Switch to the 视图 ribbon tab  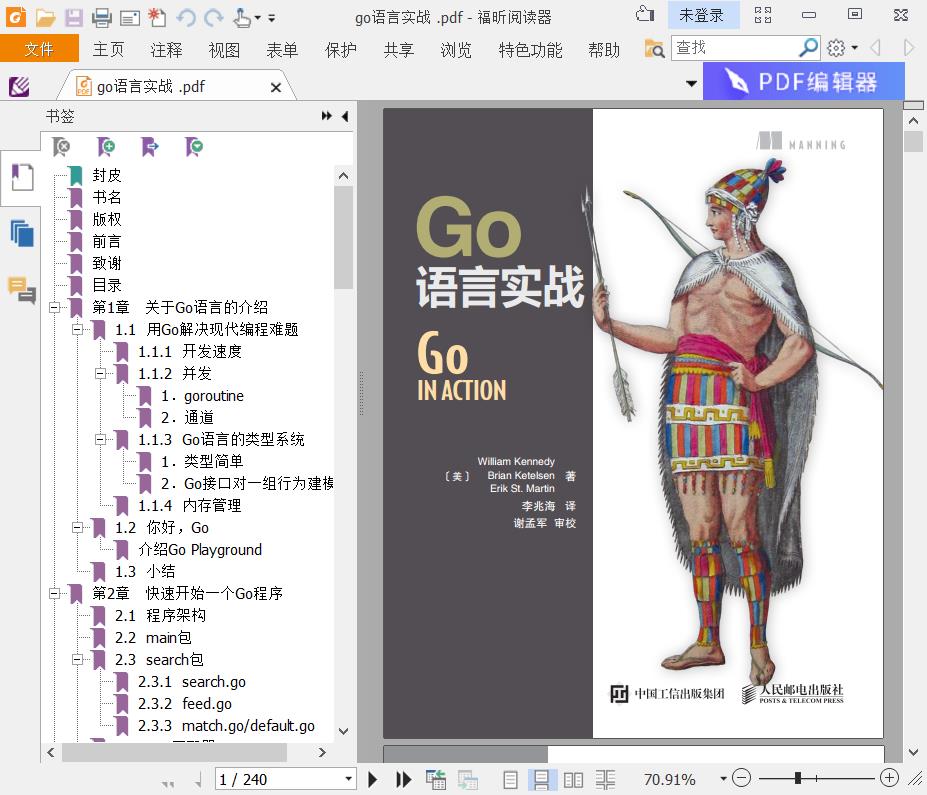[x=224, y=49]
